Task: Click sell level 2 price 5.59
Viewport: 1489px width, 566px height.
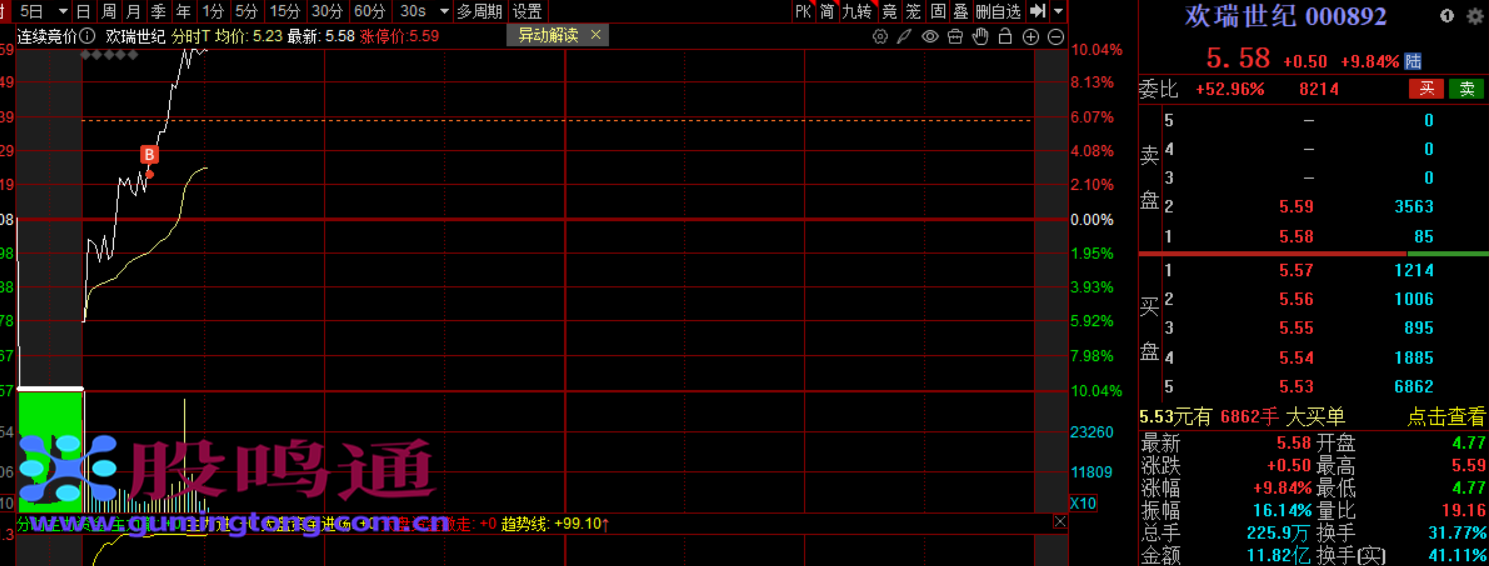Action: 1296,207
